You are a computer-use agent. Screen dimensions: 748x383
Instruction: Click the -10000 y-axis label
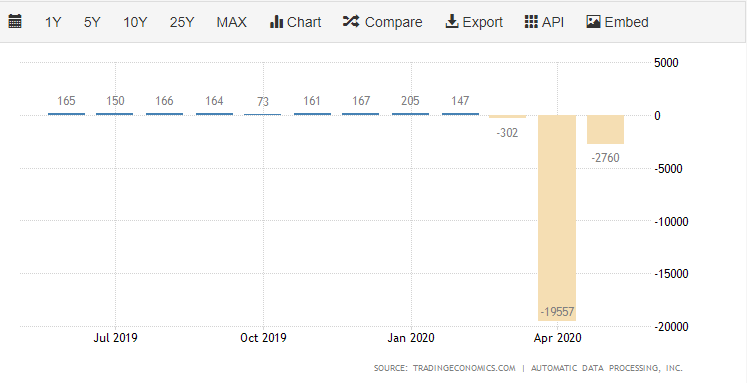pos(671,221)
